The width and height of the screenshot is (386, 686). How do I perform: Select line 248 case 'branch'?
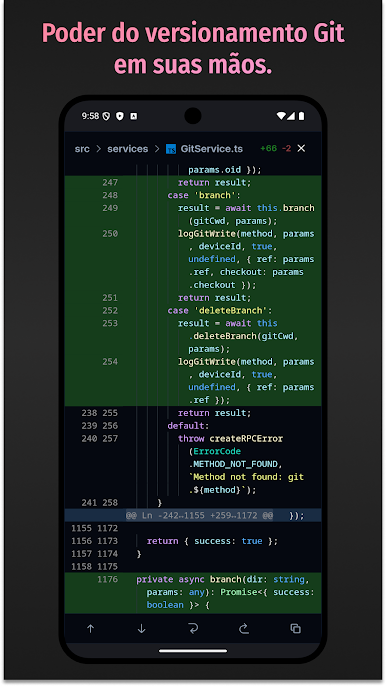tap(193, 195)
